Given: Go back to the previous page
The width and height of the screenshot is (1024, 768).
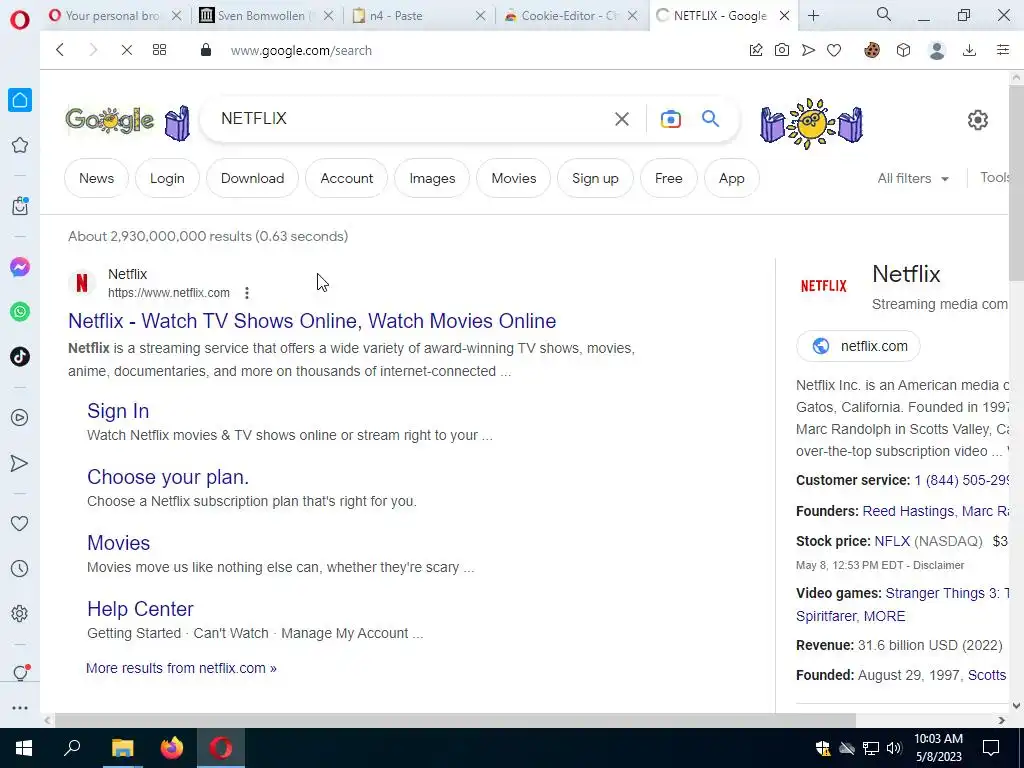Looking at the screenshot, I should (x=59, y=50).
